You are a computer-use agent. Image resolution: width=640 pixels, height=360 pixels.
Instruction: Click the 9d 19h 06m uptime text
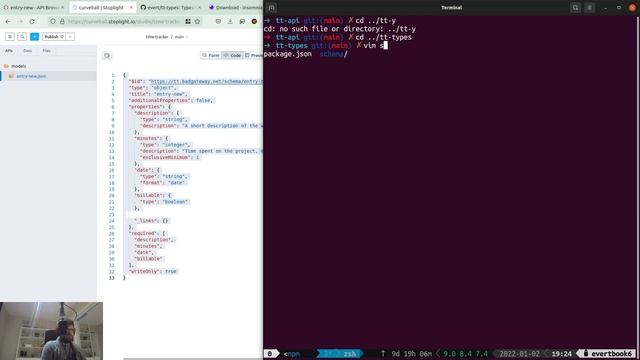pyautogui.click(x=411, y=353)
